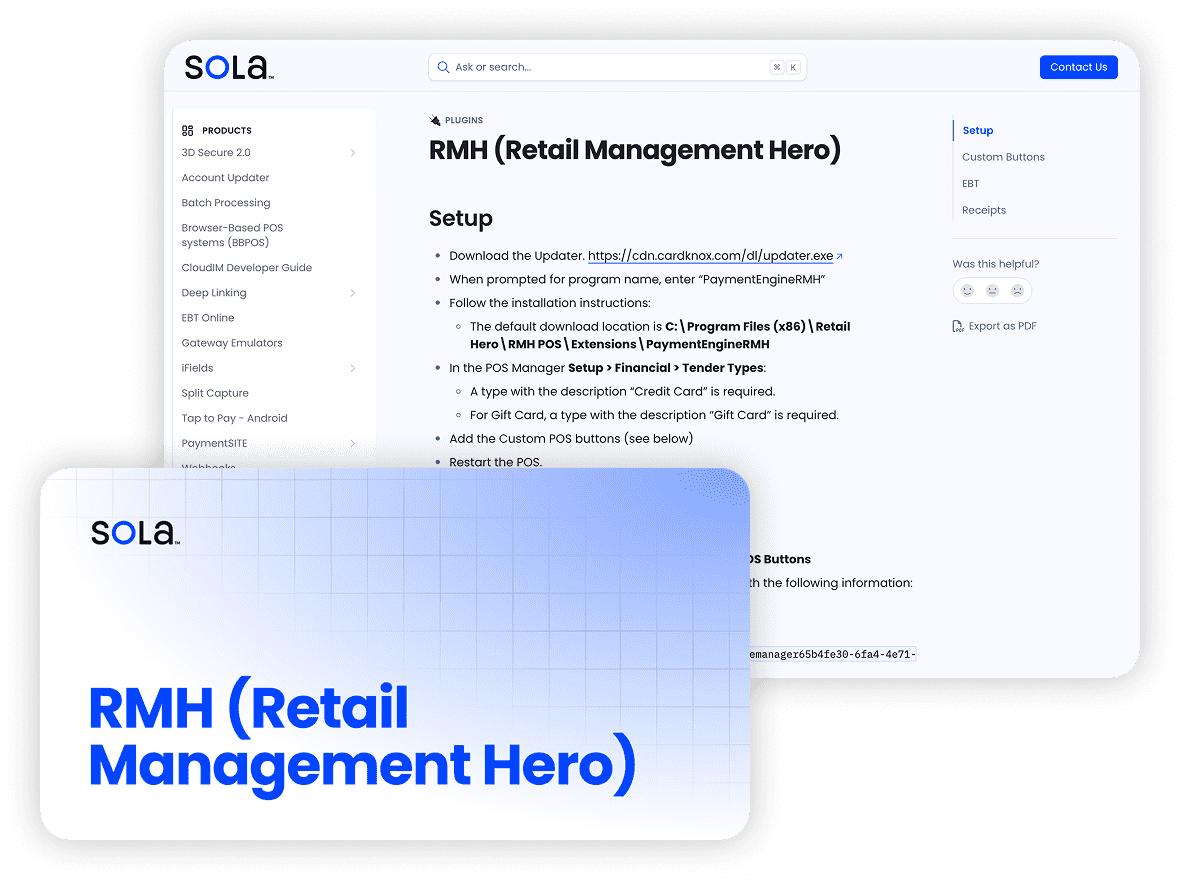Click the happy face feedback icon
Viewport: 1180px width, 880px height.
968,291
